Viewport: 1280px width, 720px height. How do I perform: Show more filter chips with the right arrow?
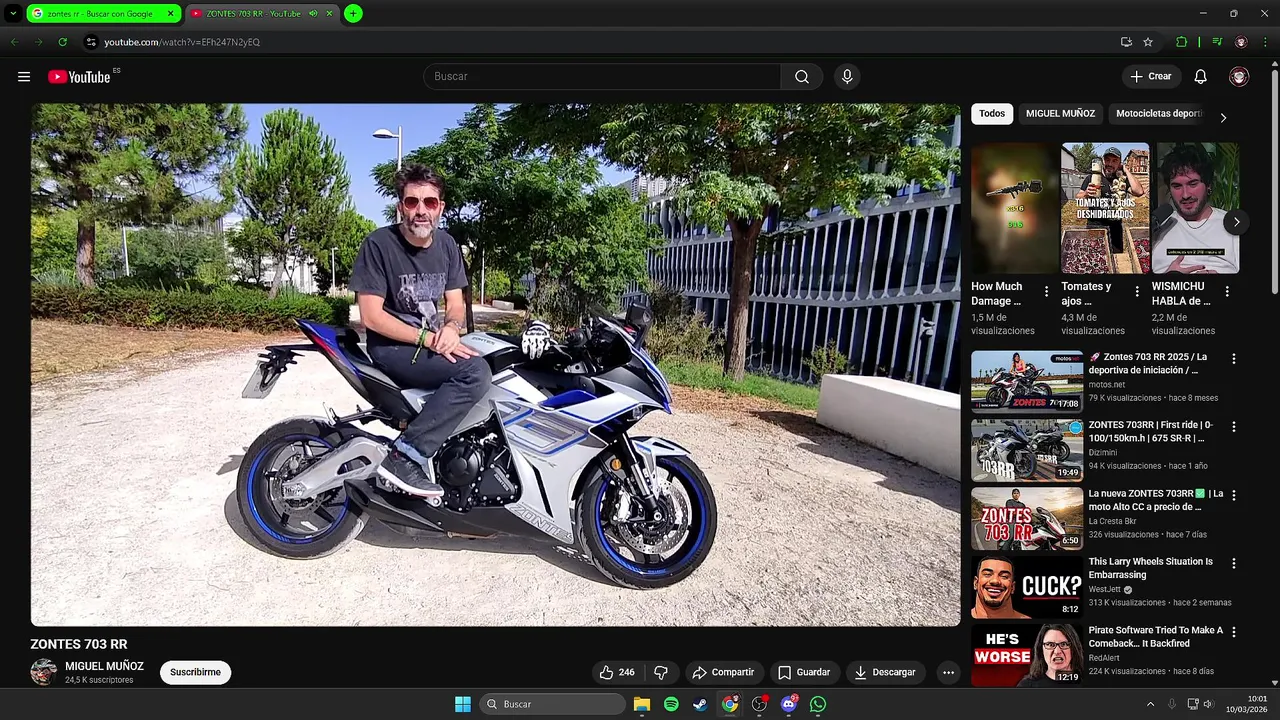(1223, 117)
